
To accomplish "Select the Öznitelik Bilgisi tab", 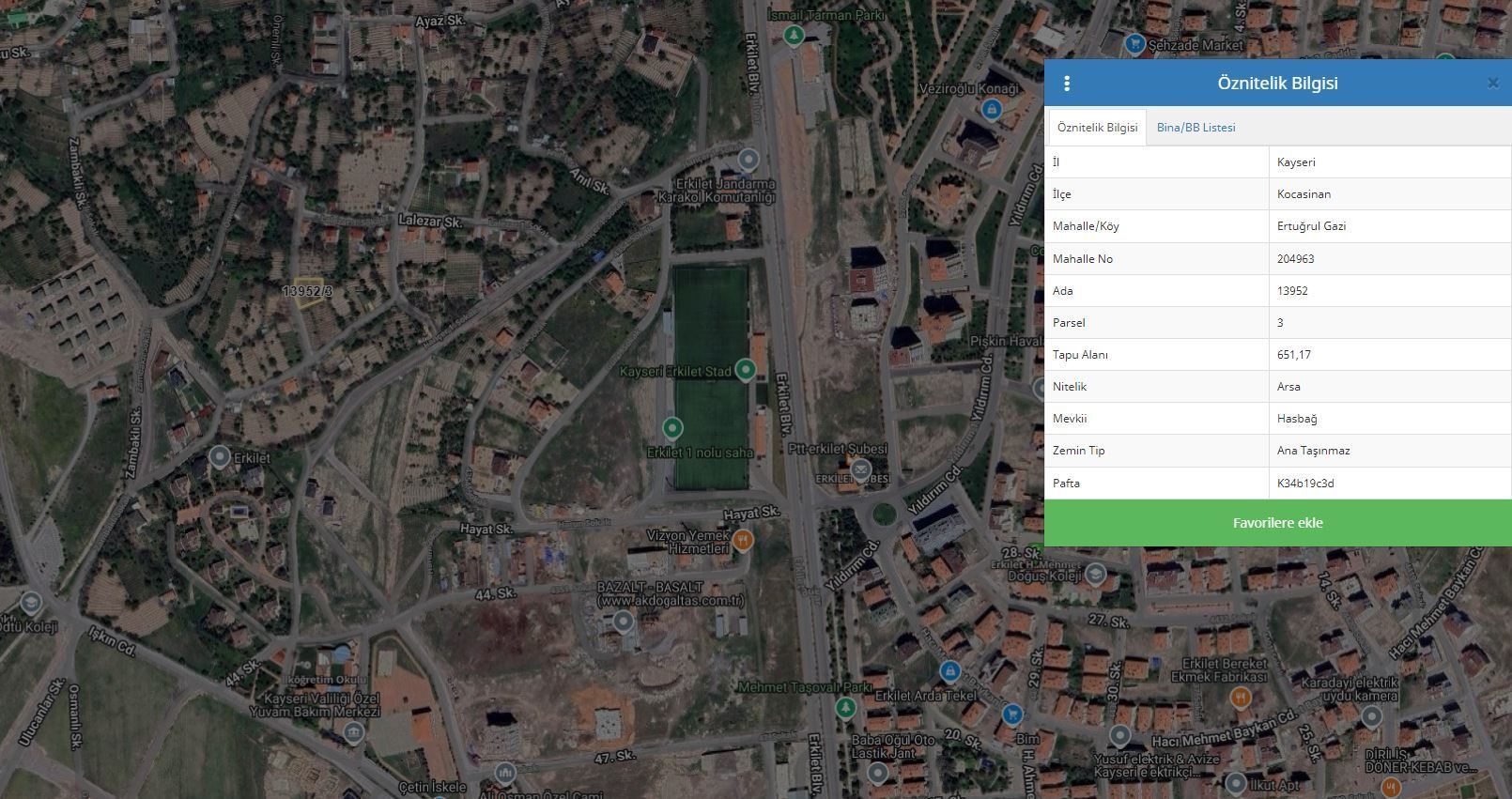I will (1097, 128).
